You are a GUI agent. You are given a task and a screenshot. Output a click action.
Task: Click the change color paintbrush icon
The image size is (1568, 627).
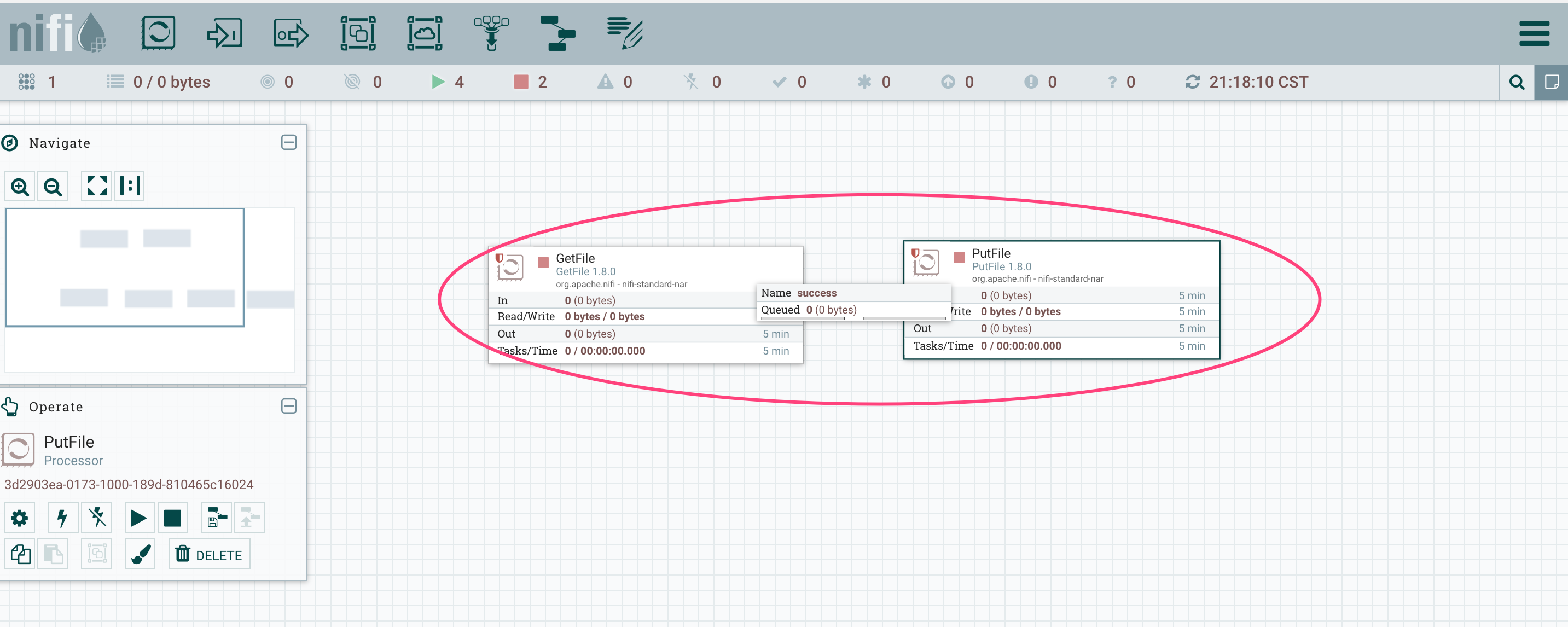pos(140,554)
